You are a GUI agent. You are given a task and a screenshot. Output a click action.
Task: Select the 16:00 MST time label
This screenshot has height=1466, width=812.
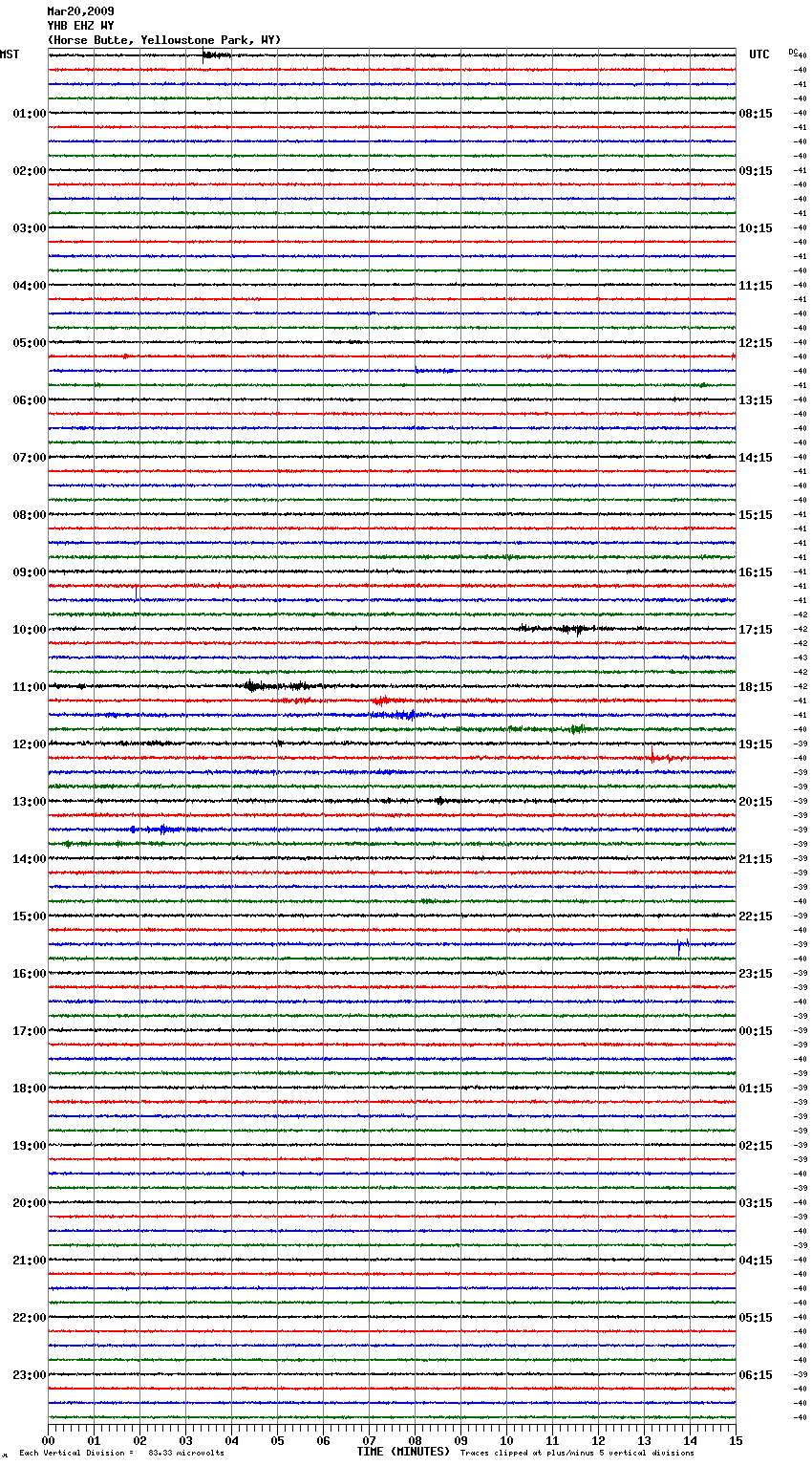(30, 974)
